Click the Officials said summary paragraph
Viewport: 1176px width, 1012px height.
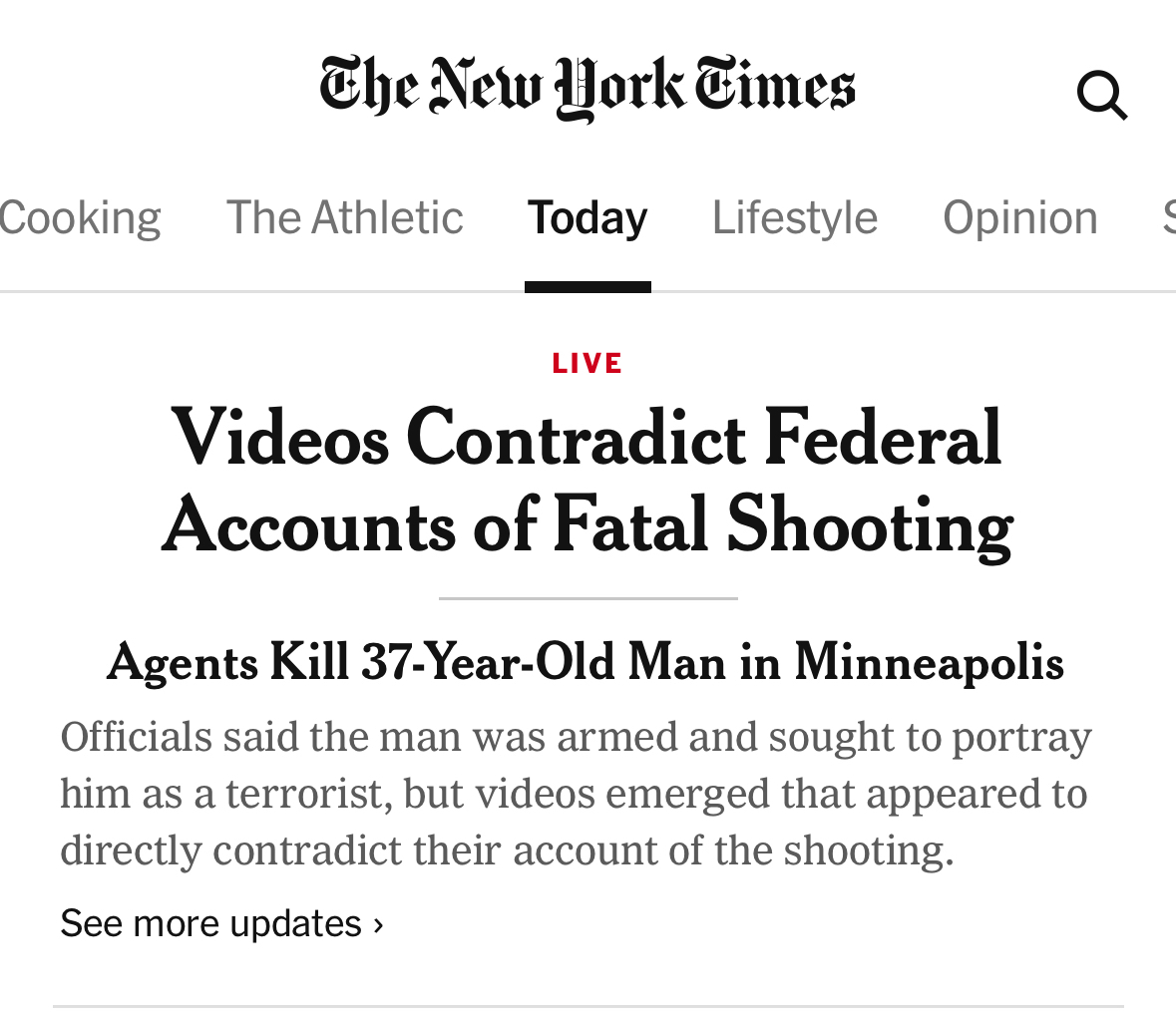click(x=576, y=794)
